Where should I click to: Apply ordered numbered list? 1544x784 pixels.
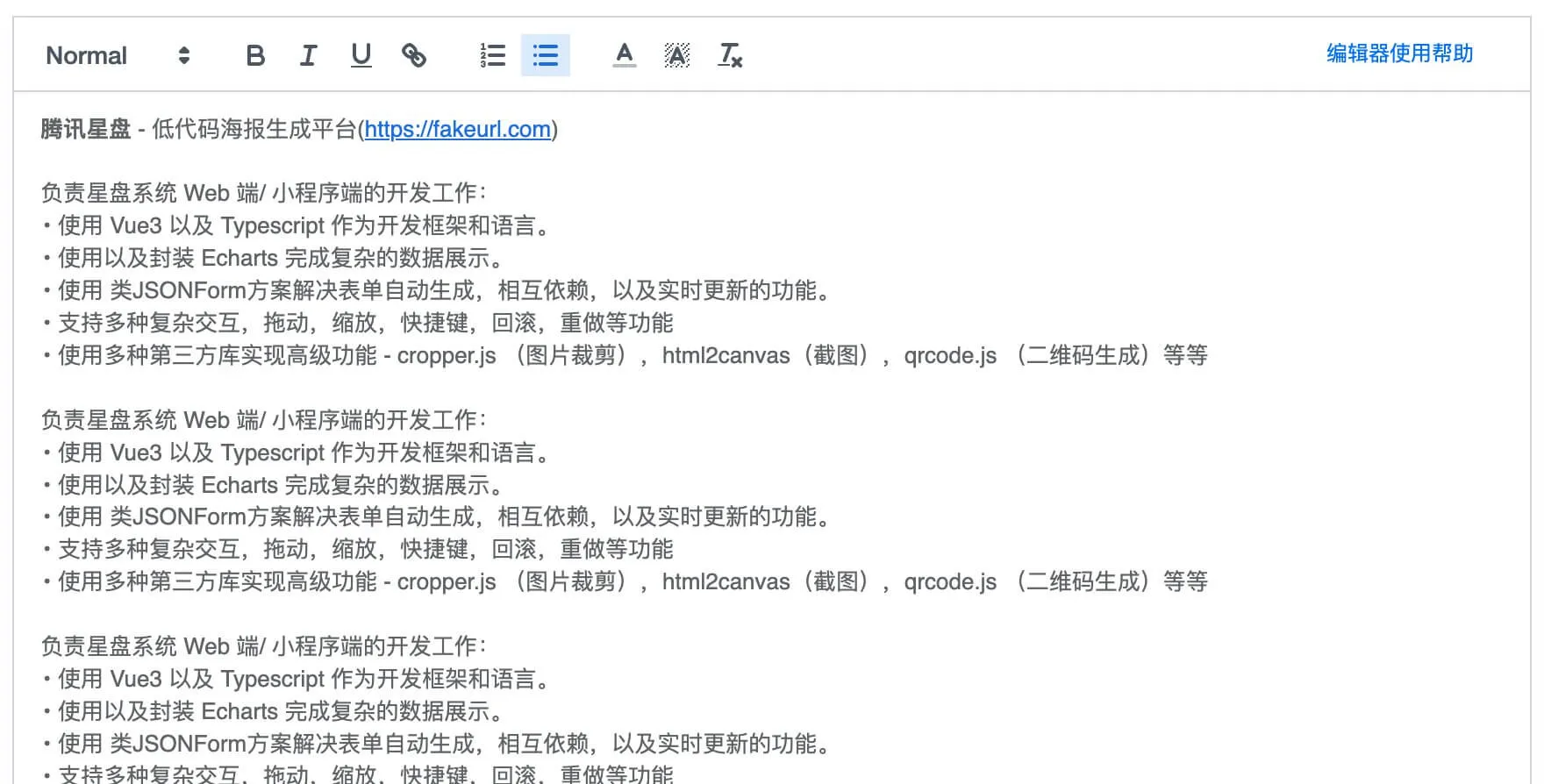493,55
